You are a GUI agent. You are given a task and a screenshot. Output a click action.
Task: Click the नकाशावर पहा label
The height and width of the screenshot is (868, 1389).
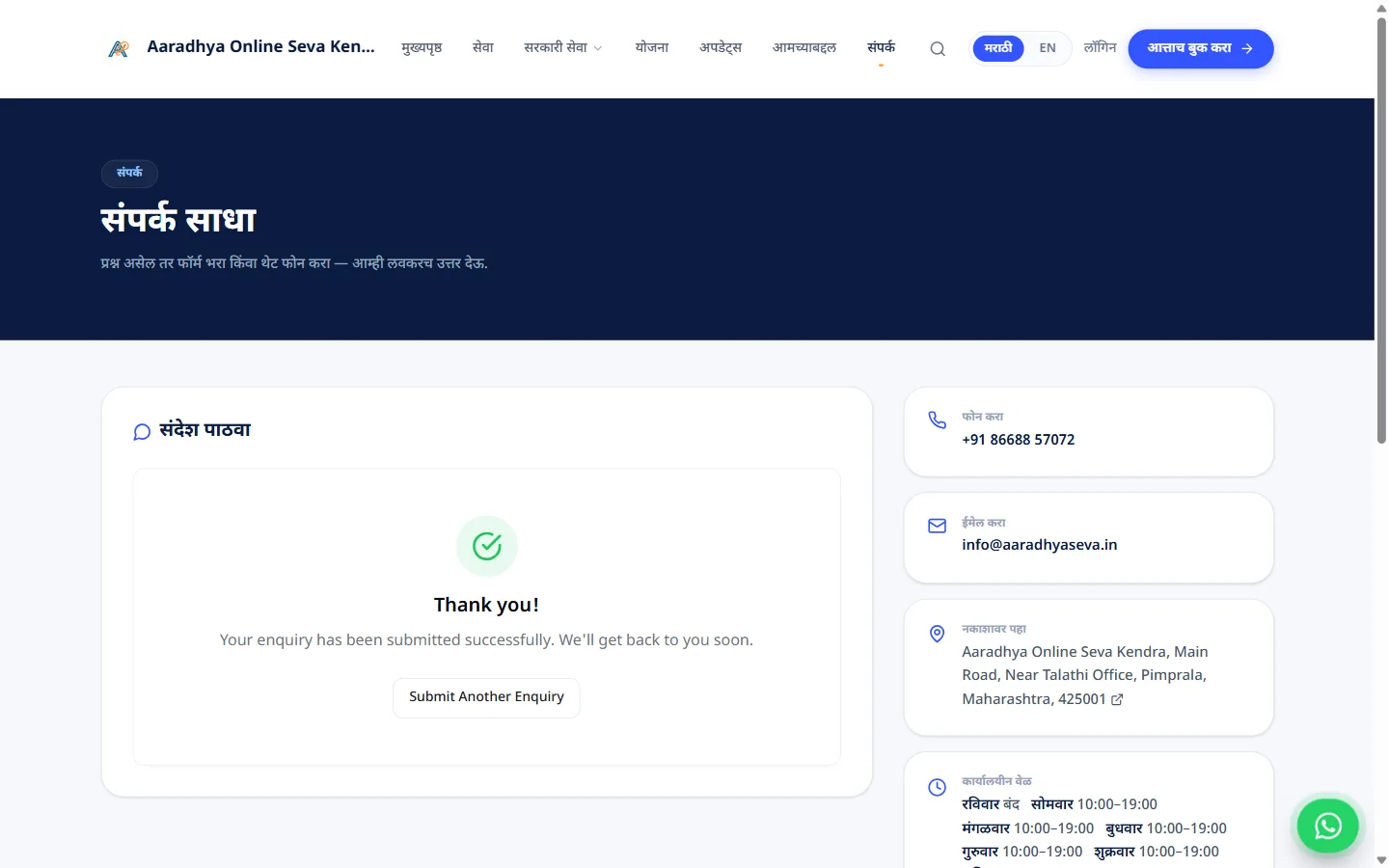tap(994, 629)
